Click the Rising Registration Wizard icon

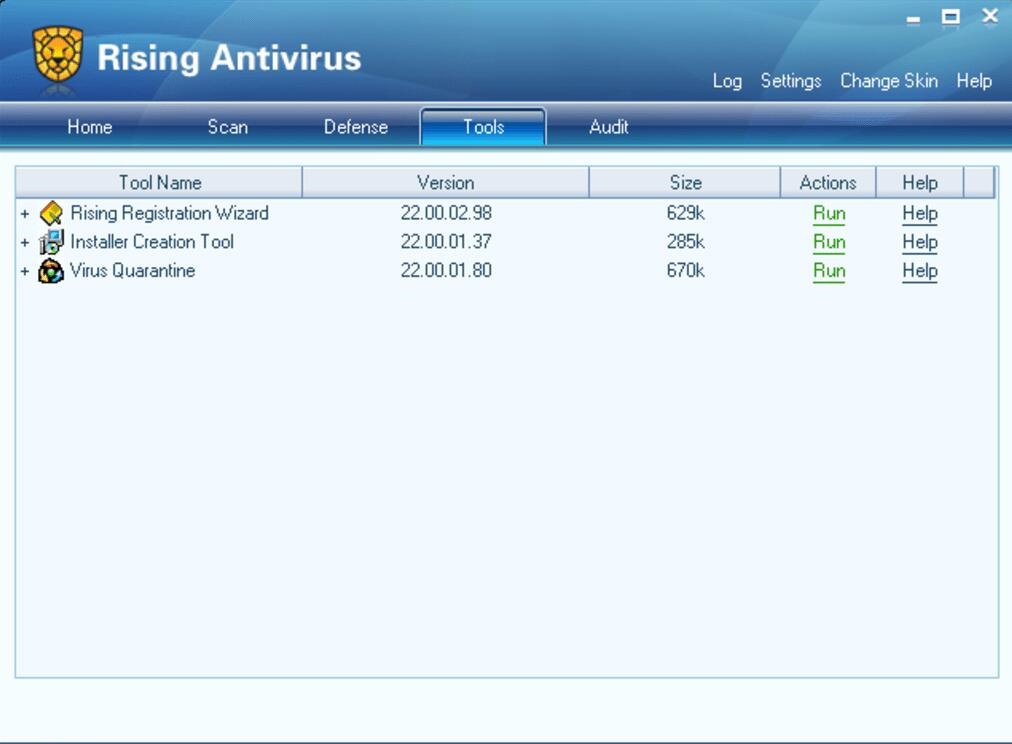[x=51, y=213]
